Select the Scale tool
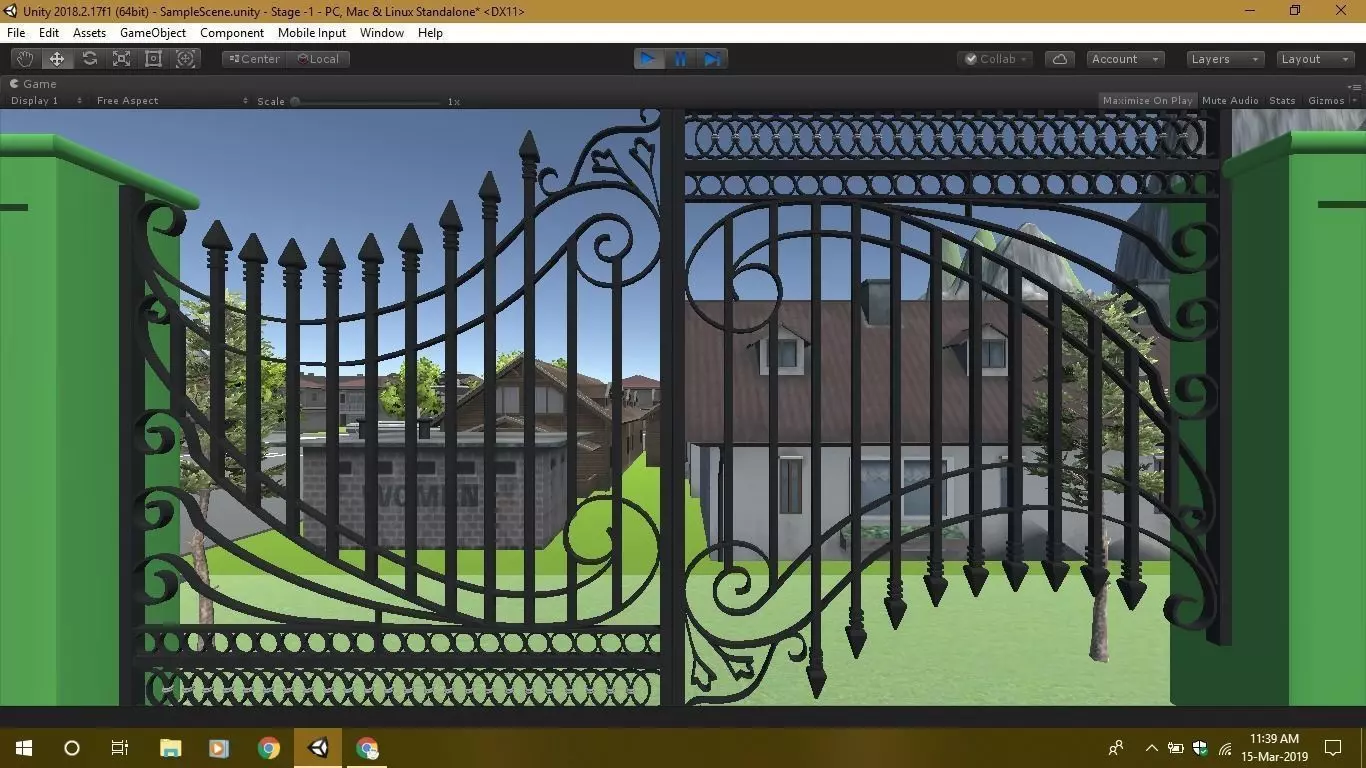The image size is (1366, 768). (x=121, y=59)
